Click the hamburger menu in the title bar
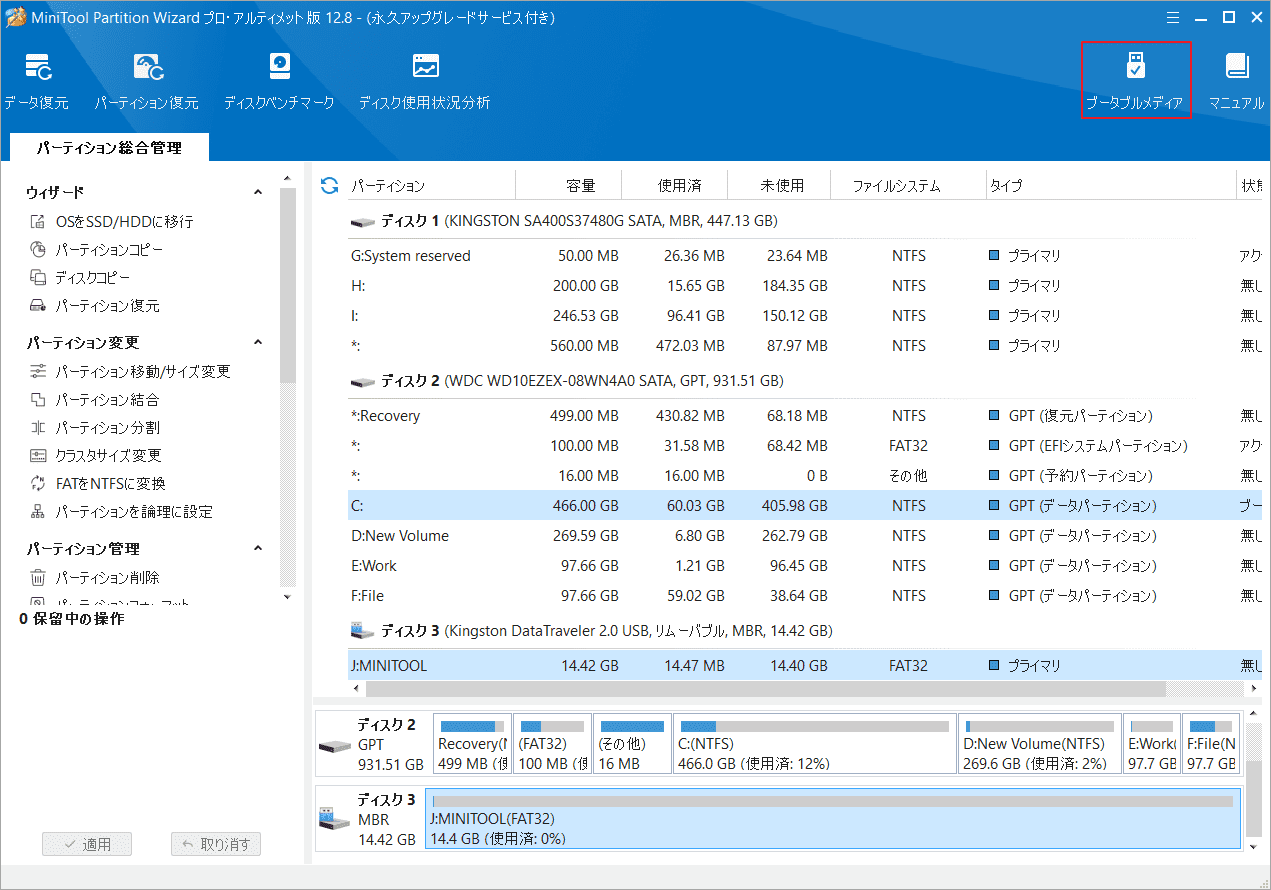This screenshot has height=890, width=1271. point(1172,16)
